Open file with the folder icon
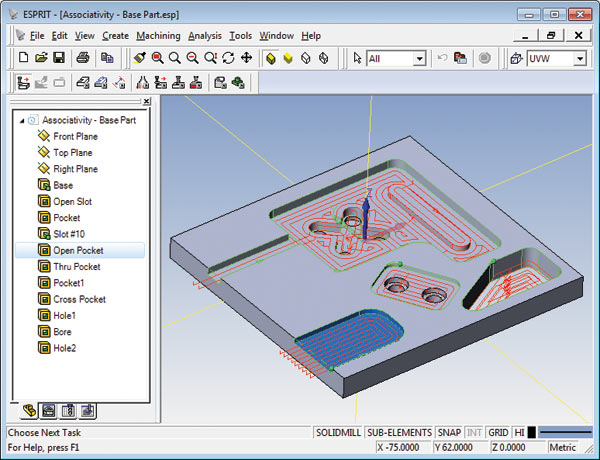The width and height of the screenshot is (600, 460). 41,58
